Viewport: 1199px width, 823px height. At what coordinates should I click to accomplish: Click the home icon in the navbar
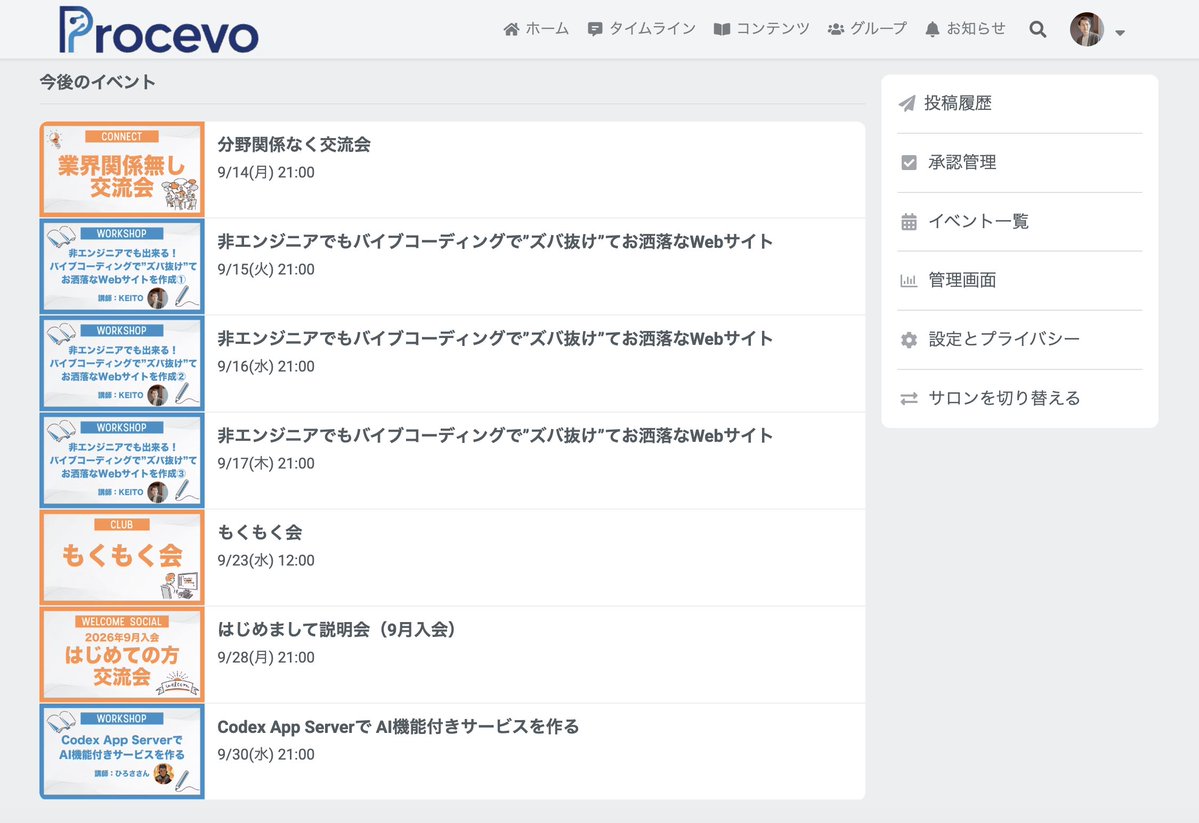pyautogui.click(x=512, y=29)
